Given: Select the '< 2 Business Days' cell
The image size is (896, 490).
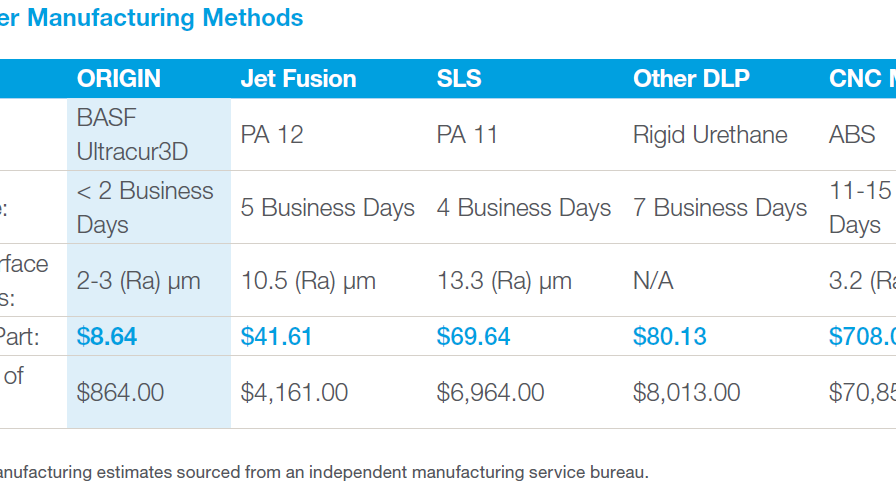Looking at the screenshot, I should [145, 208].
